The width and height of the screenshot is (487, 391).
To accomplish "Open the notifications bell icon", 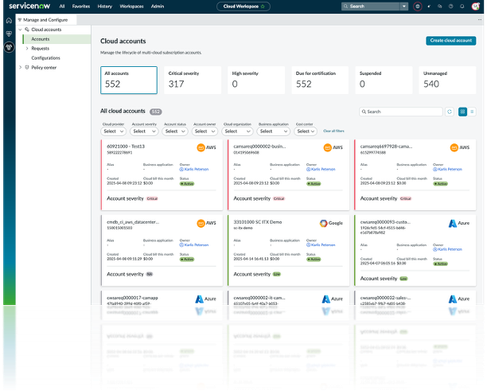I will coord(462,6).
